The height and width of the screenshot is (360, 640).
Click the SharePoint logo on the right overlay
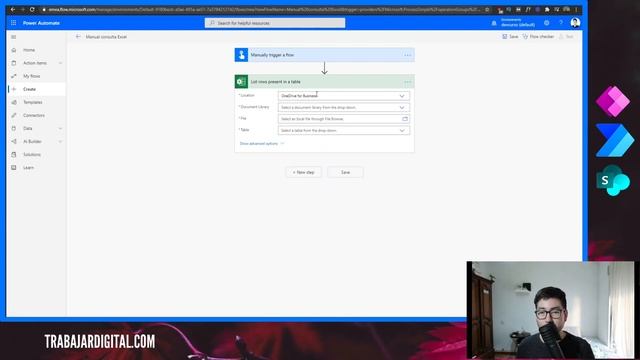click(x=613, y=180)
